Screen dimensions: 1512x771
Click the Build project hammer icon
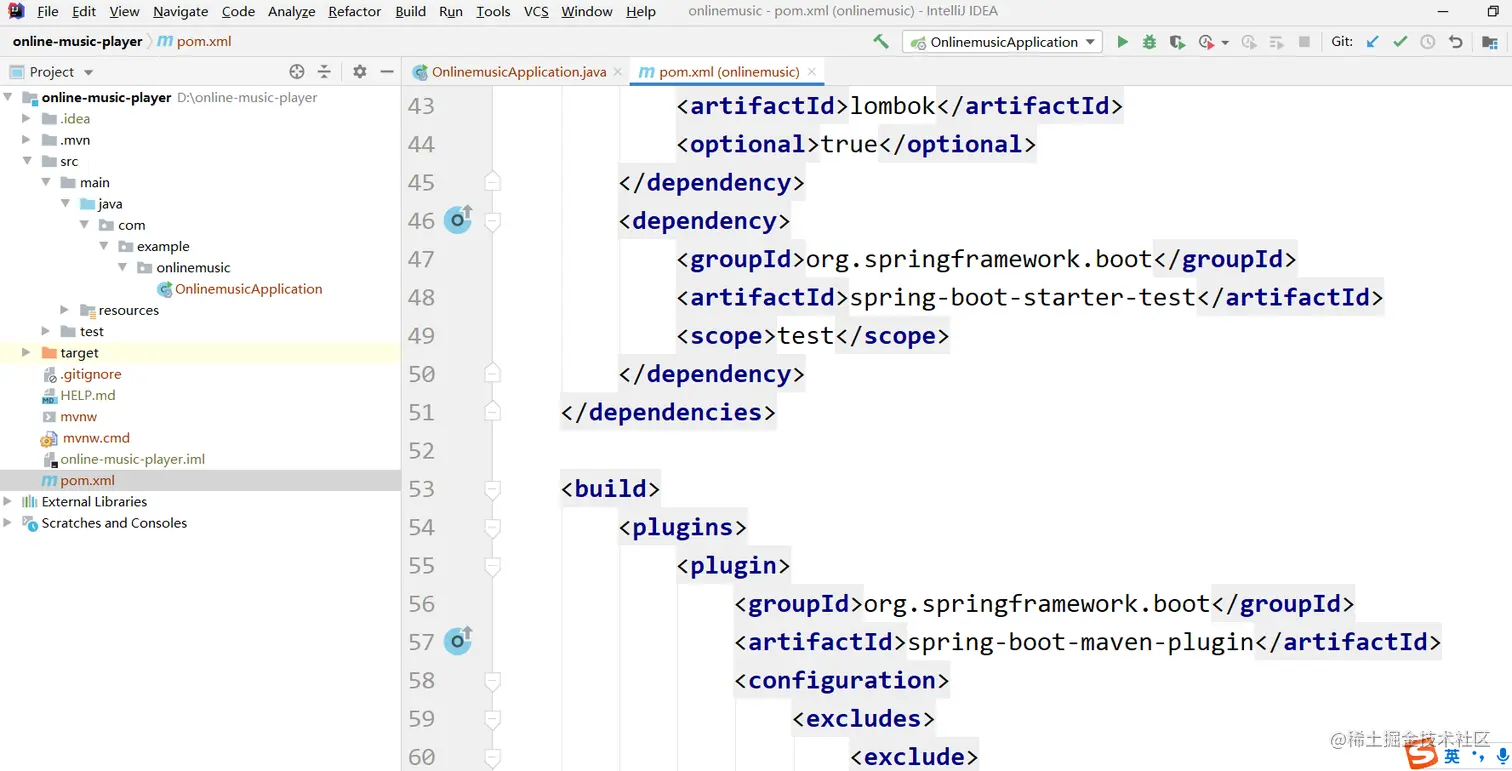(881, 42)
